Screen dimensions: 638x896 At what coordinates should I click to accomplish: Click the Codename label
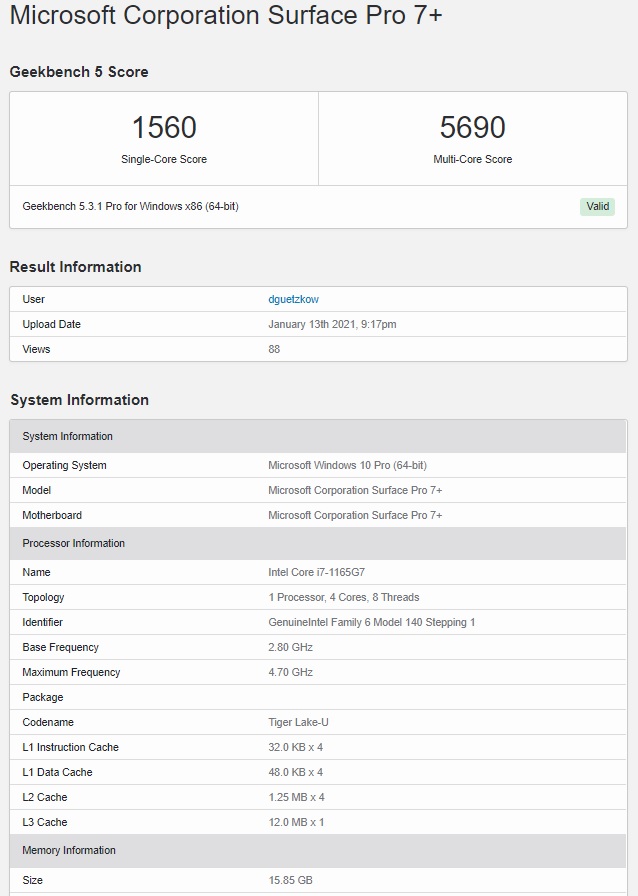coord(48,722)
